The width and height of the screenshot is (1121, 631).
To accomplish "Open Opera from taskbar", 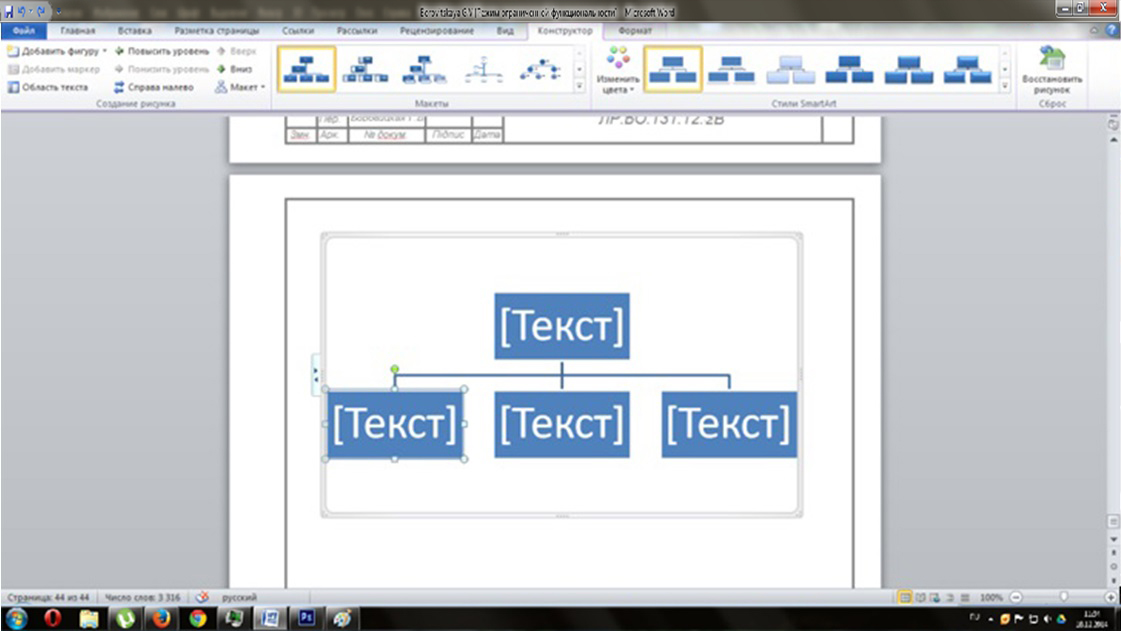I will pyautogui.click(x=52, y=618).
